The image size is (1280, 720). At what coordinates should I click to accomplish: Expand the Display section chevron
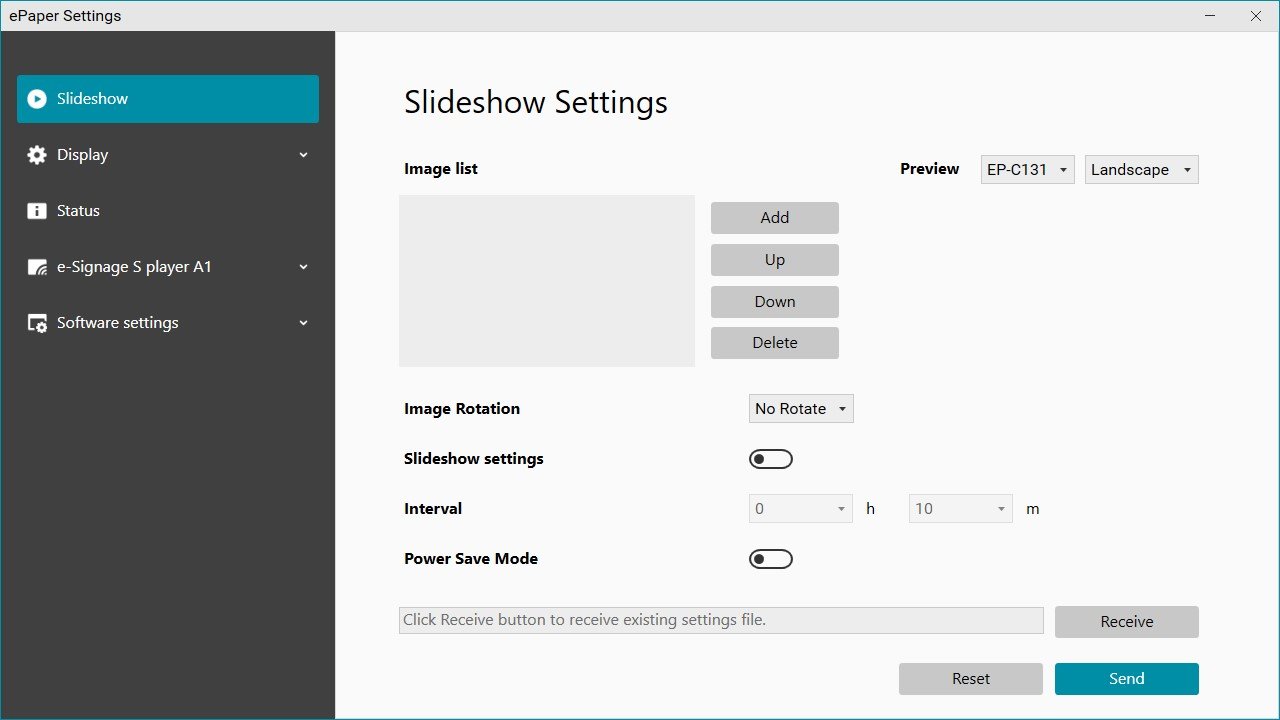(303, 155)
